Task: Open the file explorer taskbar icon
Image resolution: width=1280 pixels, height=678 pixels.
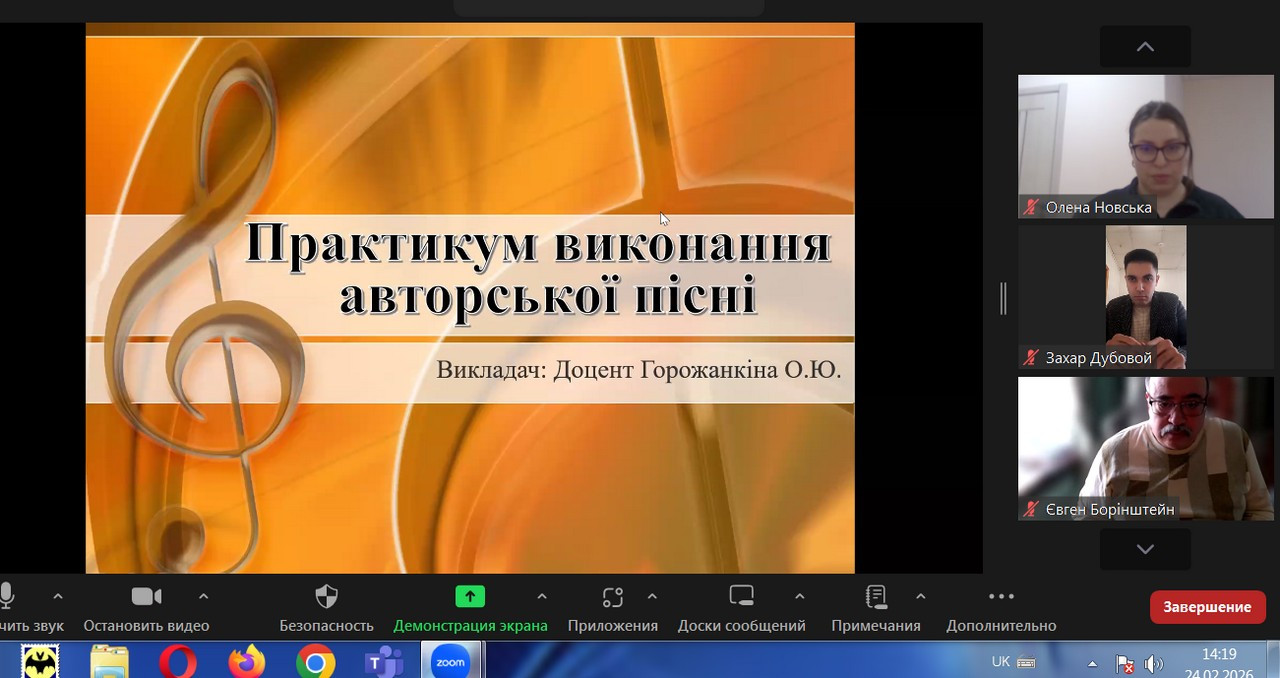Action: [110, 661]
